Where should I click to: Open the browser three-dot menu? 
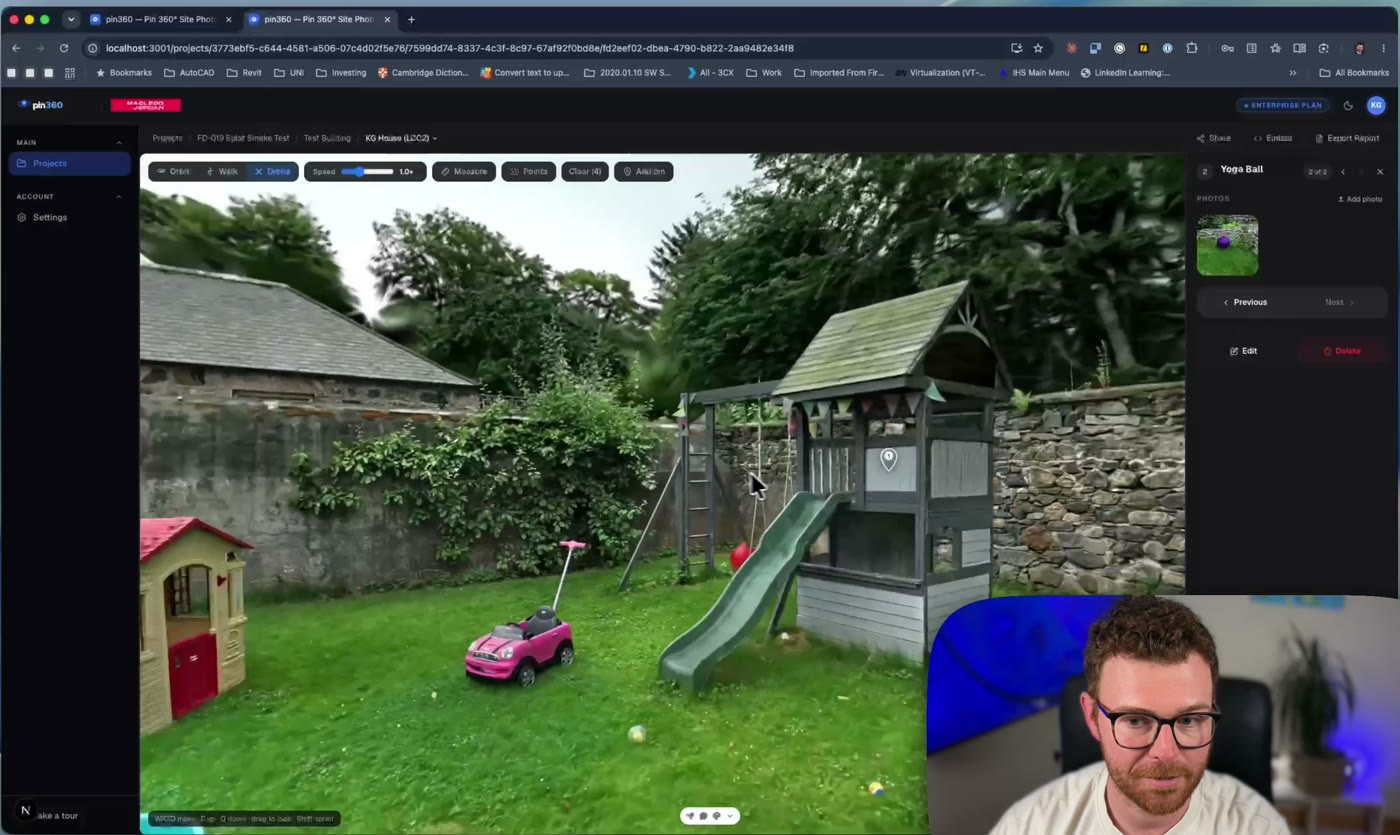(x=1384, y=48)
